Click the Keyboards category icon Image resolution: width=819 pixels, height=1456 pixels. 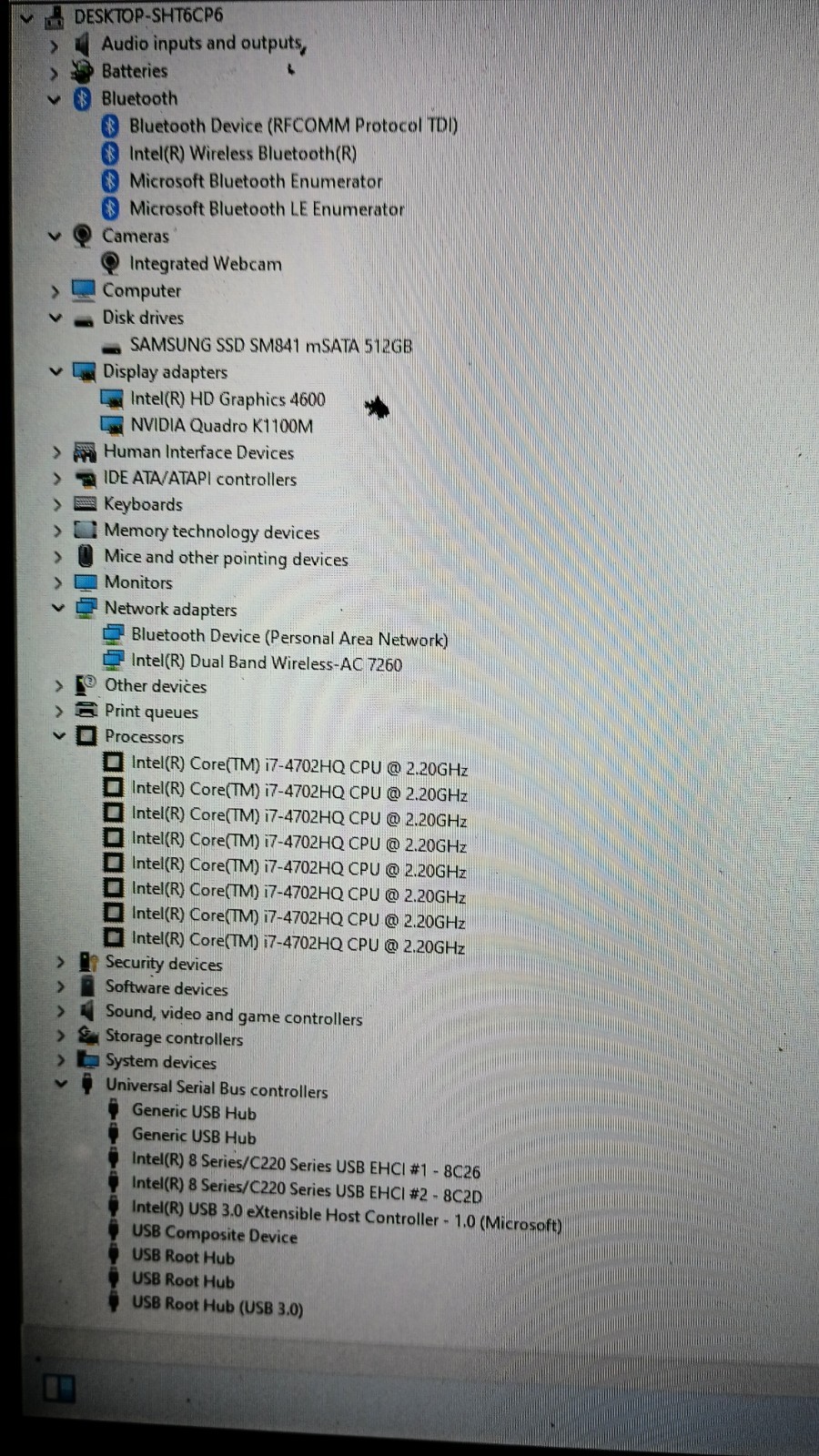click(x=86, y=504)
